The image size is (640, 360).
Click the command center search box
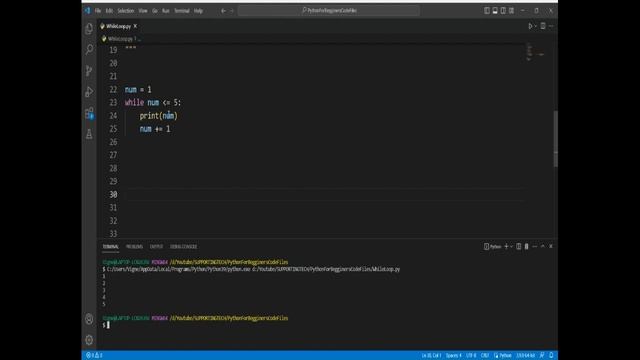click(329, 11)
